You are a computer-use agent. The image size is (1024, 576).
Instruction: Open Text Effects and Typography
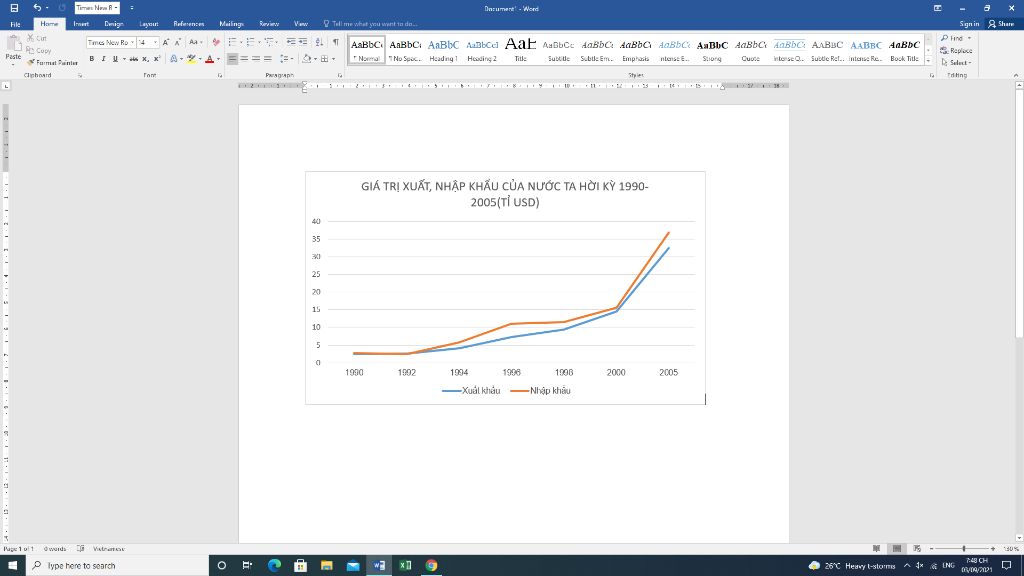(x=174, y=59)
